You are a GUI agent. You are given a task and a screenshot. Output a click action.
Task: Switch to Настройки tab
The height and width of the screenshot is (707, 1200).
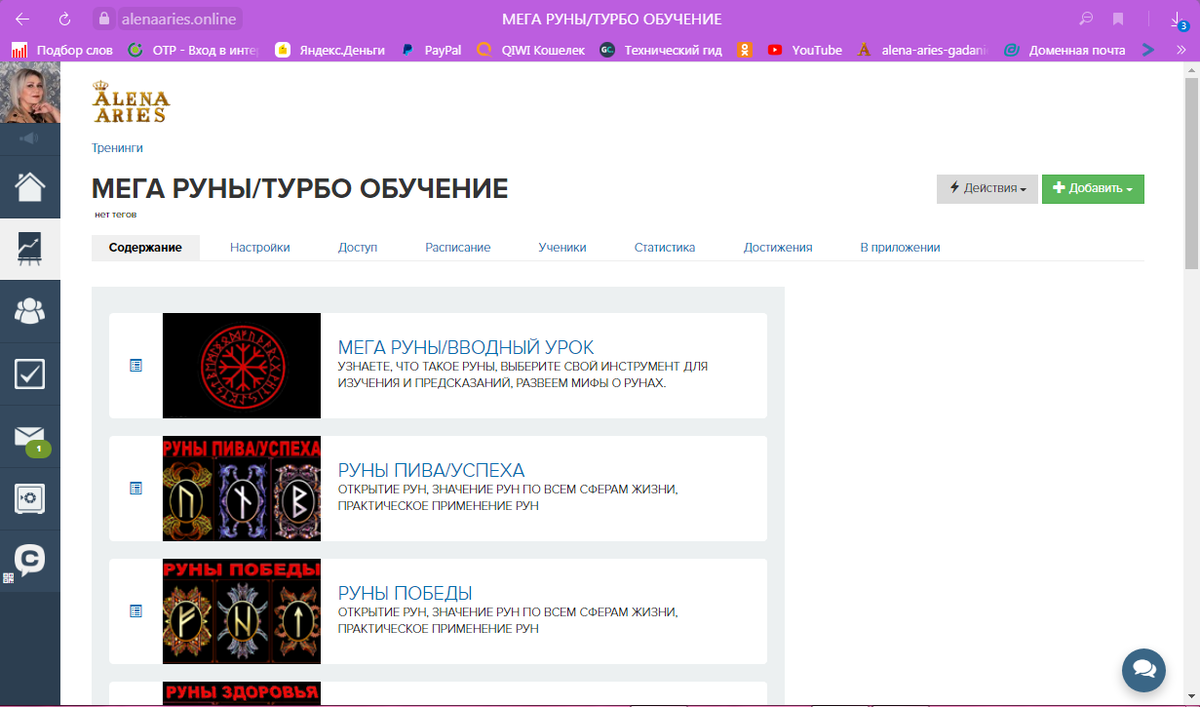[260, 247]
